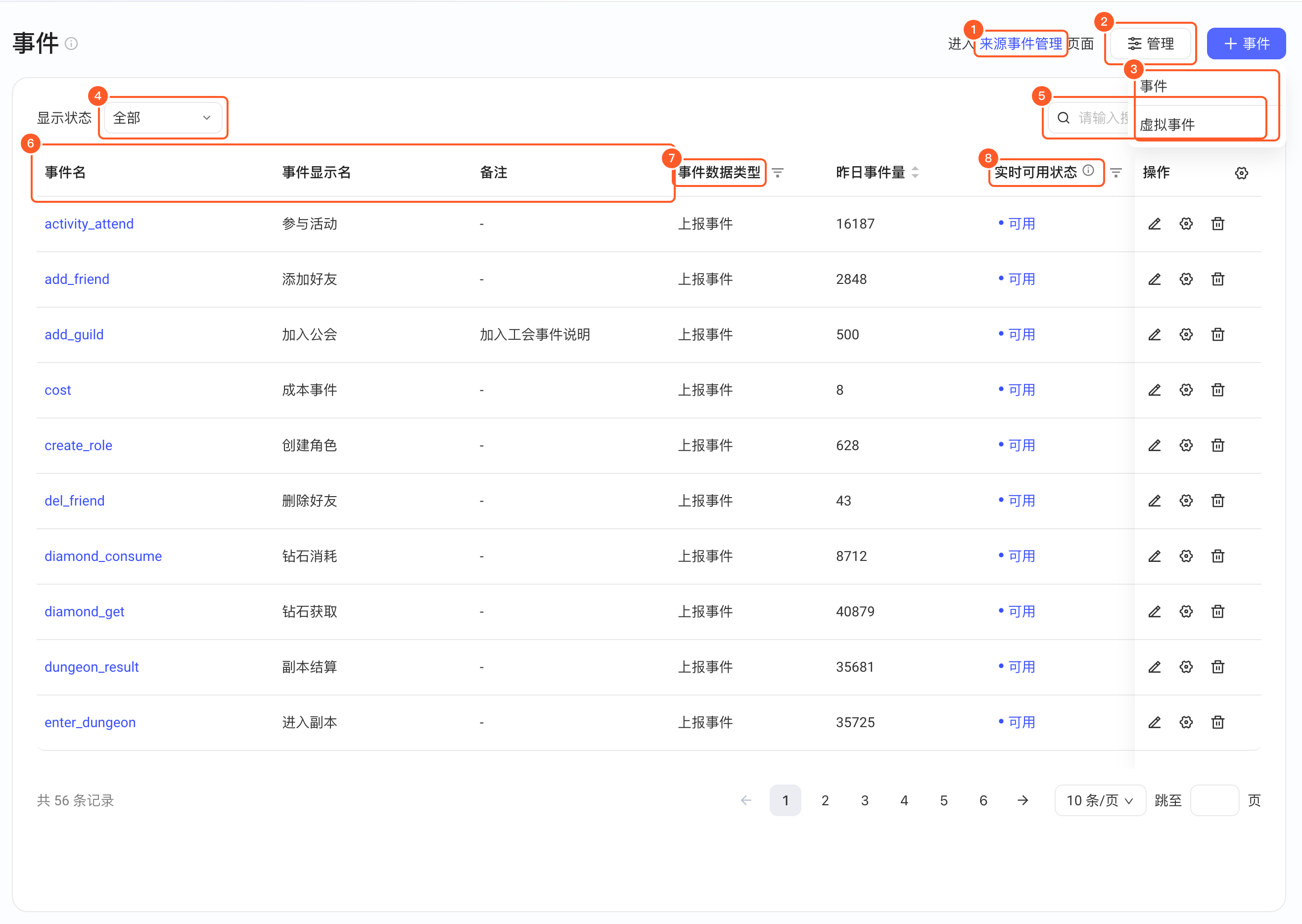Go to page 3 of results
This screenshot has height=924, width=1302.
(x=864, y=800)
